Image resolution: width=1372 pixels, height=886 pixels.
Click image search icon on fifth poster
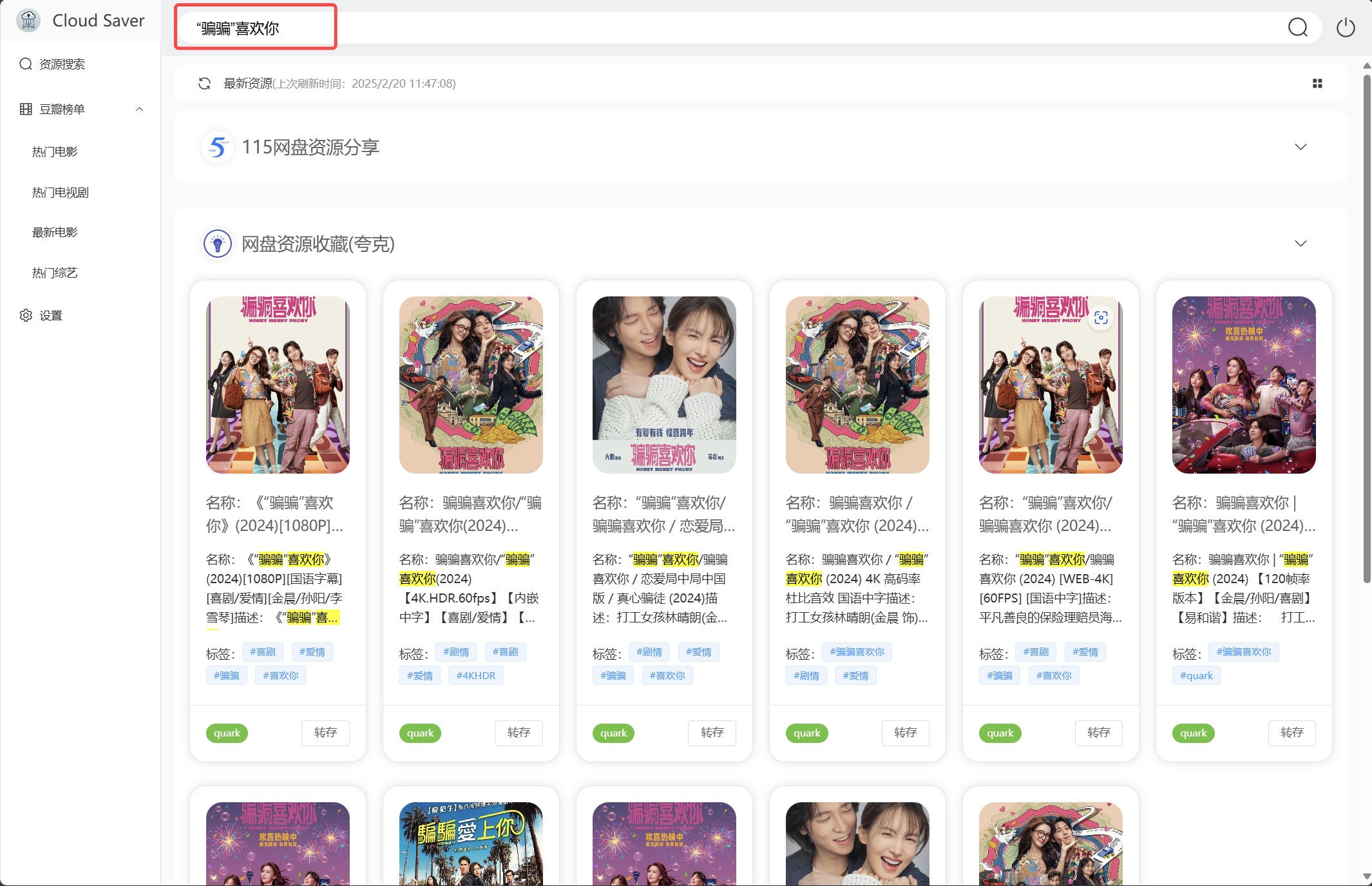(1101, 318)
